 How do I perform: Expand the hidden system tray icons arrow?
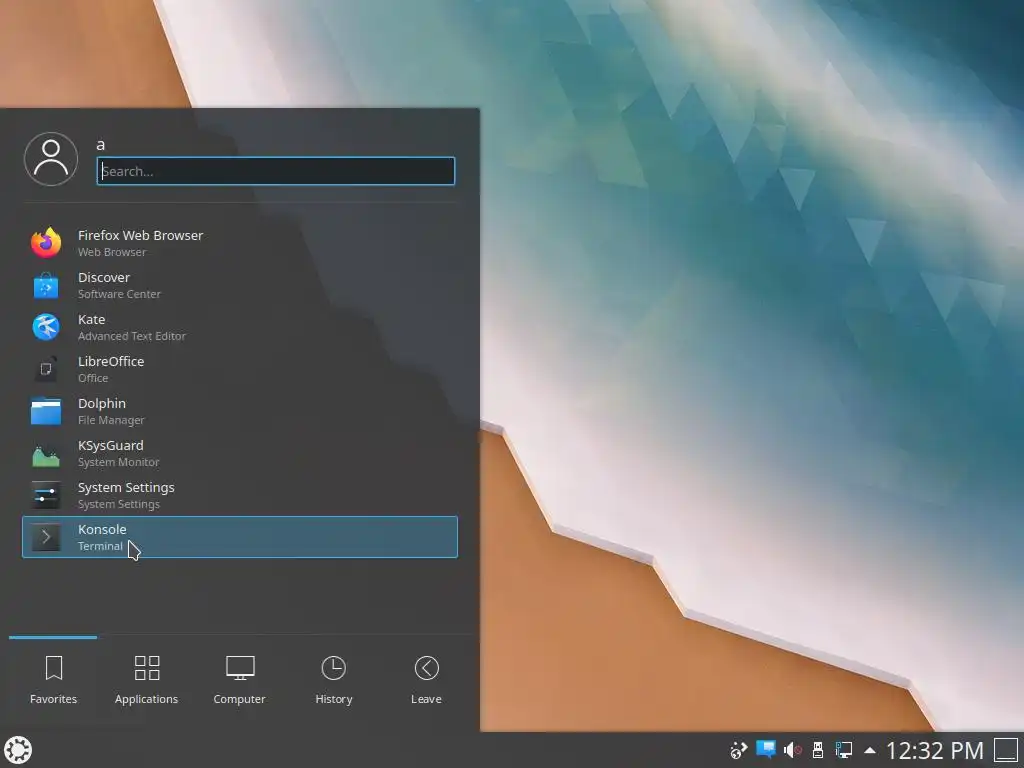[x=870, y=750]
